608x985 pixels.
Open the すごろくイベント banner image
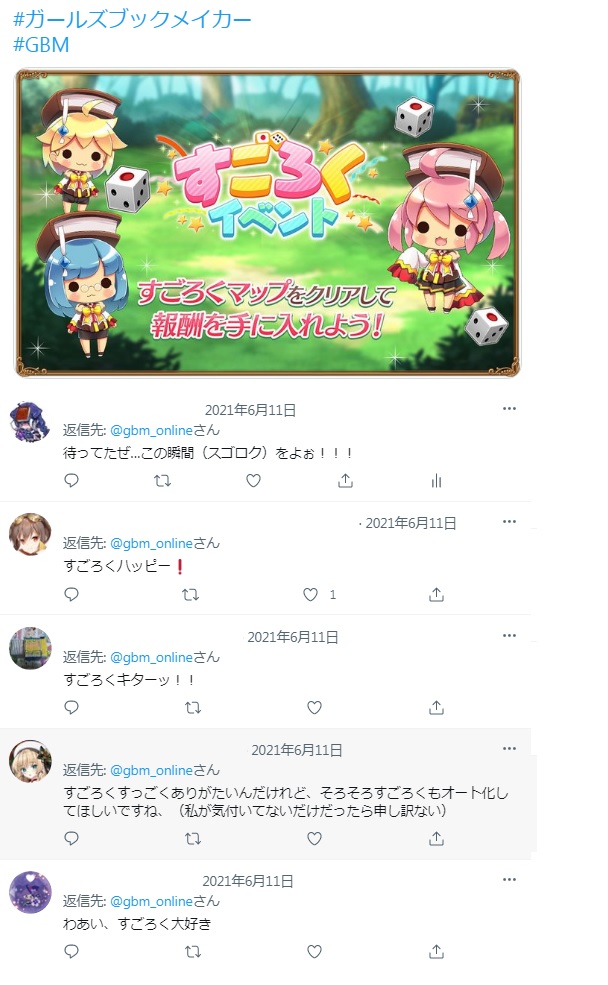(268, 222)
